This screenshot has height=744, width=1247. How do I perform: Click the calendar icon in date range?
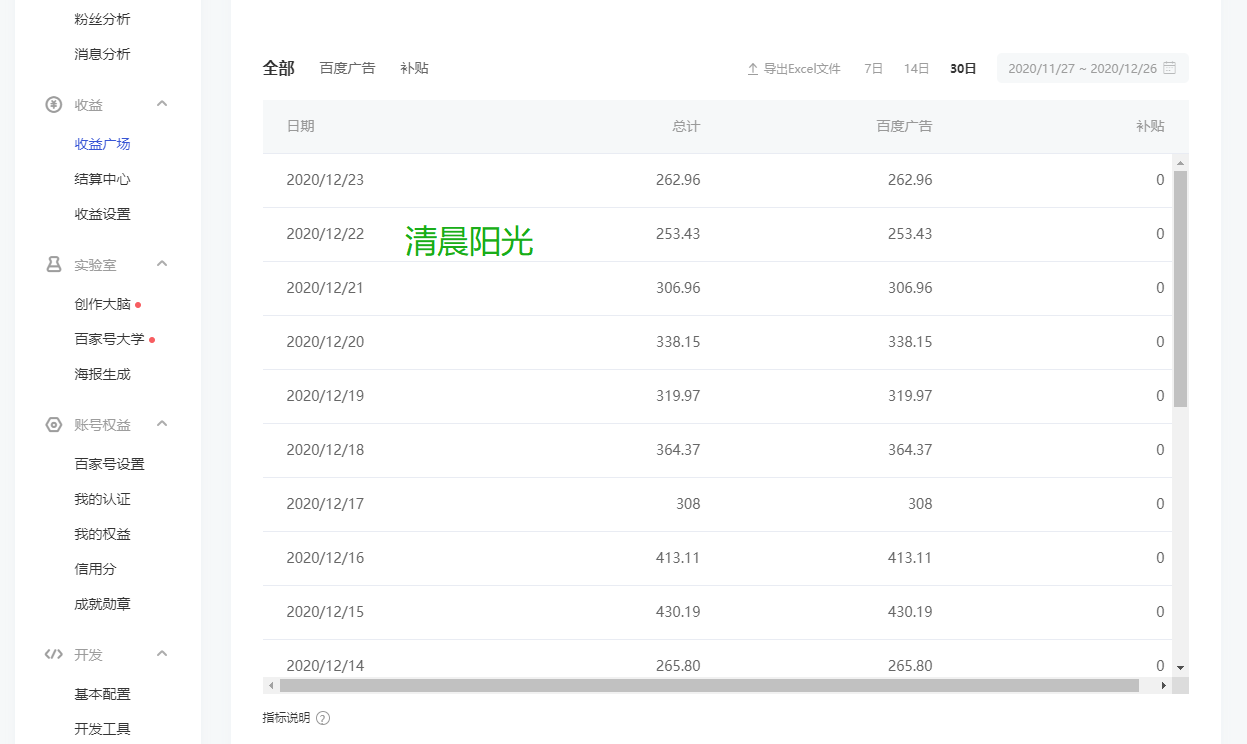(1169, 69)
